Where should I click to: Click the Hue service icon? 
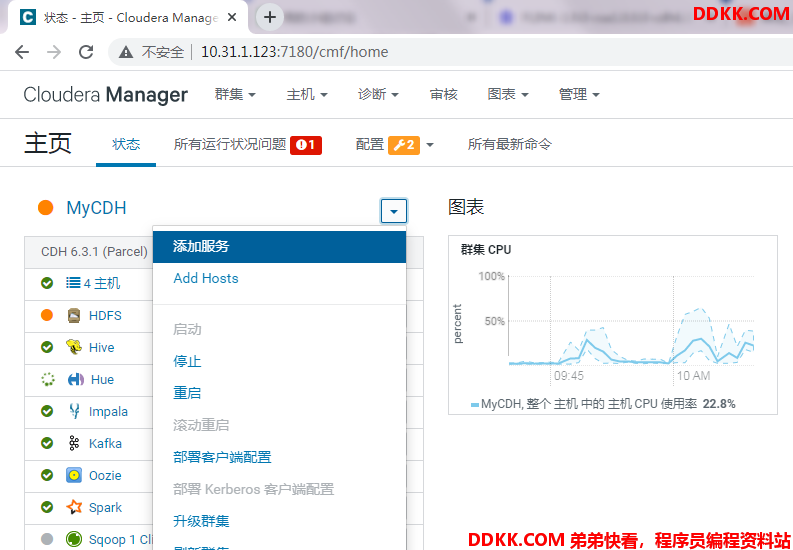pos(75,379)
